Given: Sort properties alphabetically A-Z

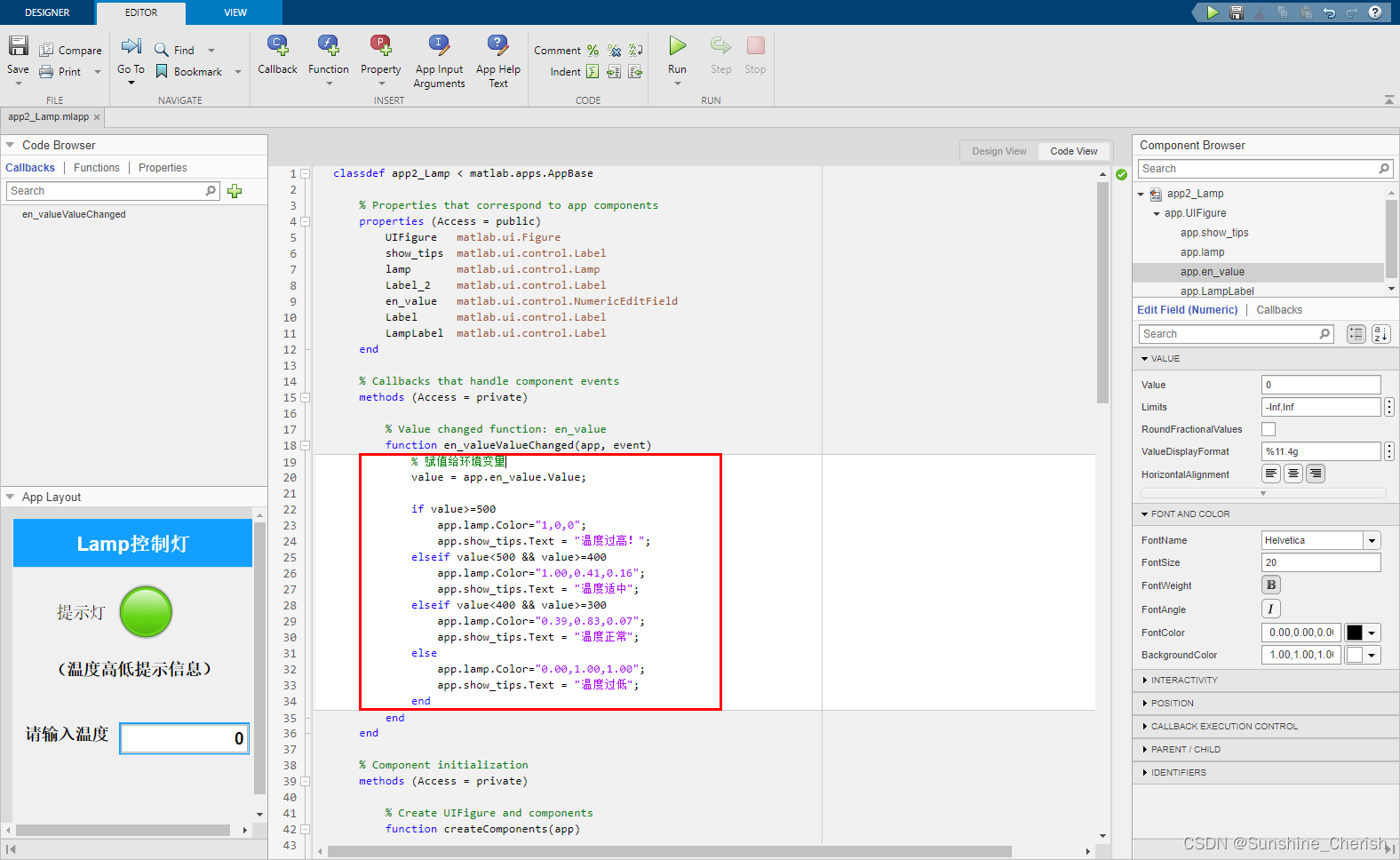Looking at the screenshot, I should pyautogui.click(x=1380, y=334).
